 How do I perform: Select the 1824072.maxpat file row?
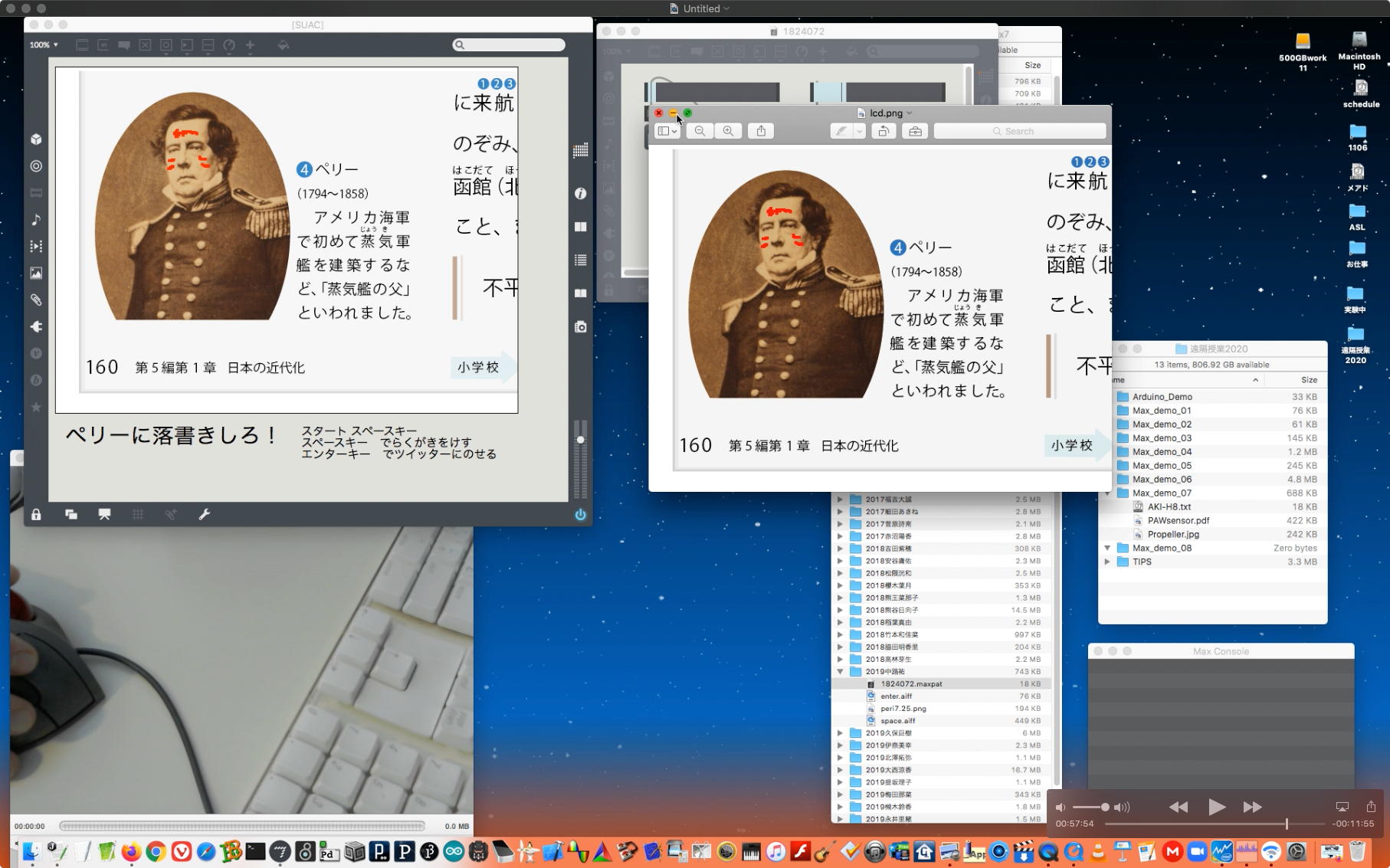[942, 684]
